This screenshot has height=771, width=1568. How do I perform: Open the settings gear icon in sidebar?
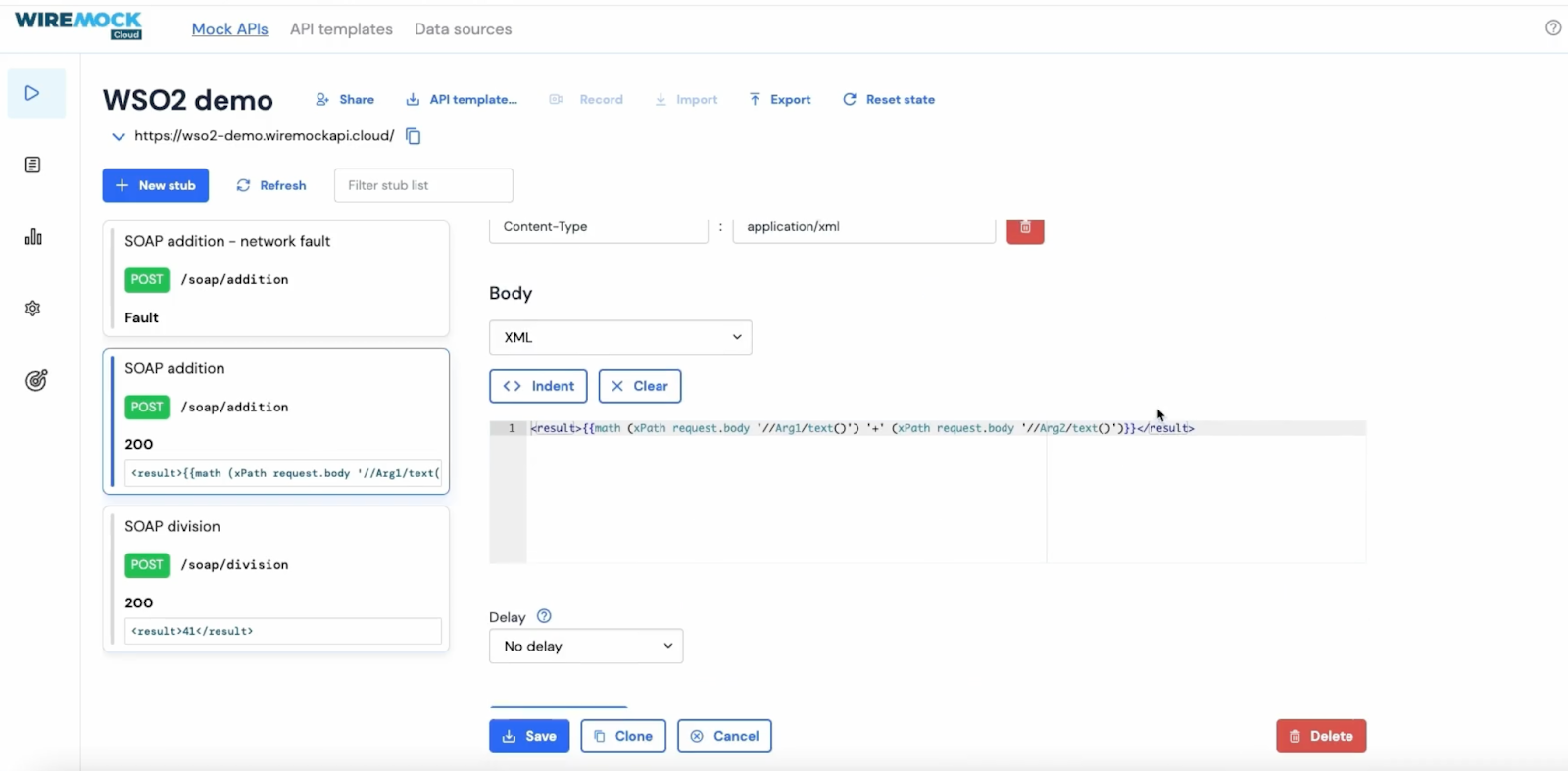click(x=32, y=309)
